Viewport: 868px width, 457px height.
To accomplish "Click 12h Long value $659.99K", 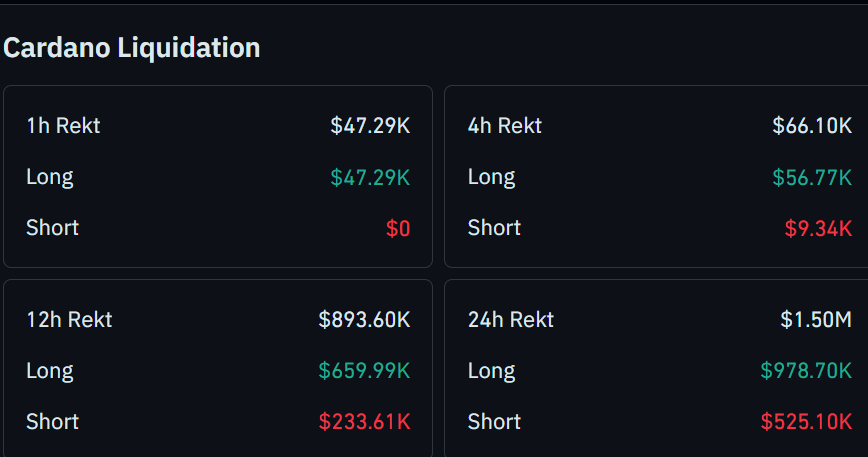I will (364, 371).
